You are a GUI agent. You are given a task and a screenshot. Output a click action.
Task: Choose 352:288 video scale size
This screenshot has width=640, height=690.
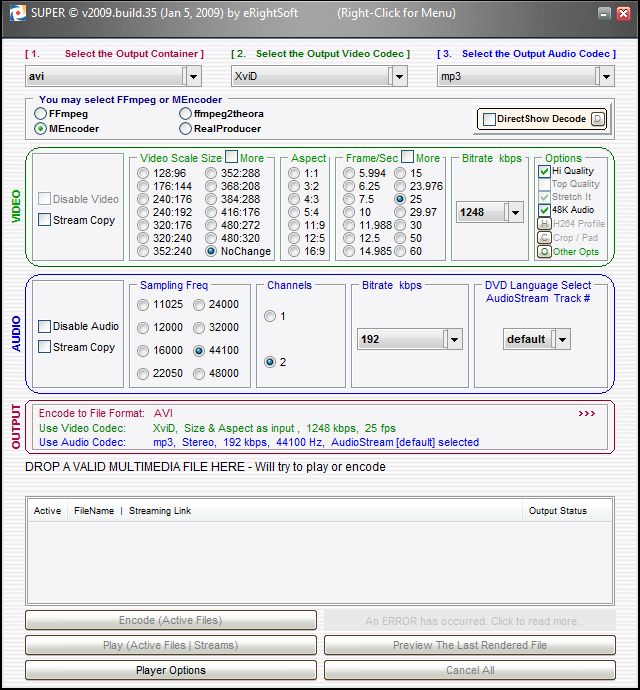coord(211,173)
